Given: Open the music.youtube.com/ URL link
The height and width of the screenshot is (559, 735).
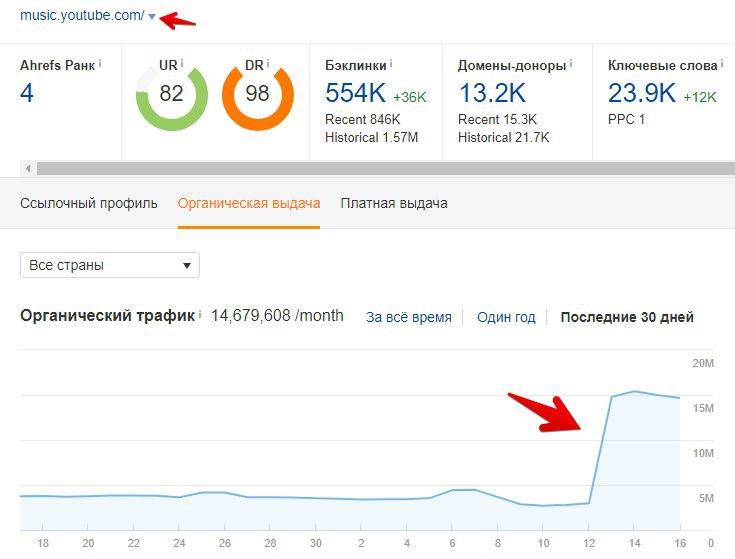Looking at the screenshot, I should [x=82, y=15].
